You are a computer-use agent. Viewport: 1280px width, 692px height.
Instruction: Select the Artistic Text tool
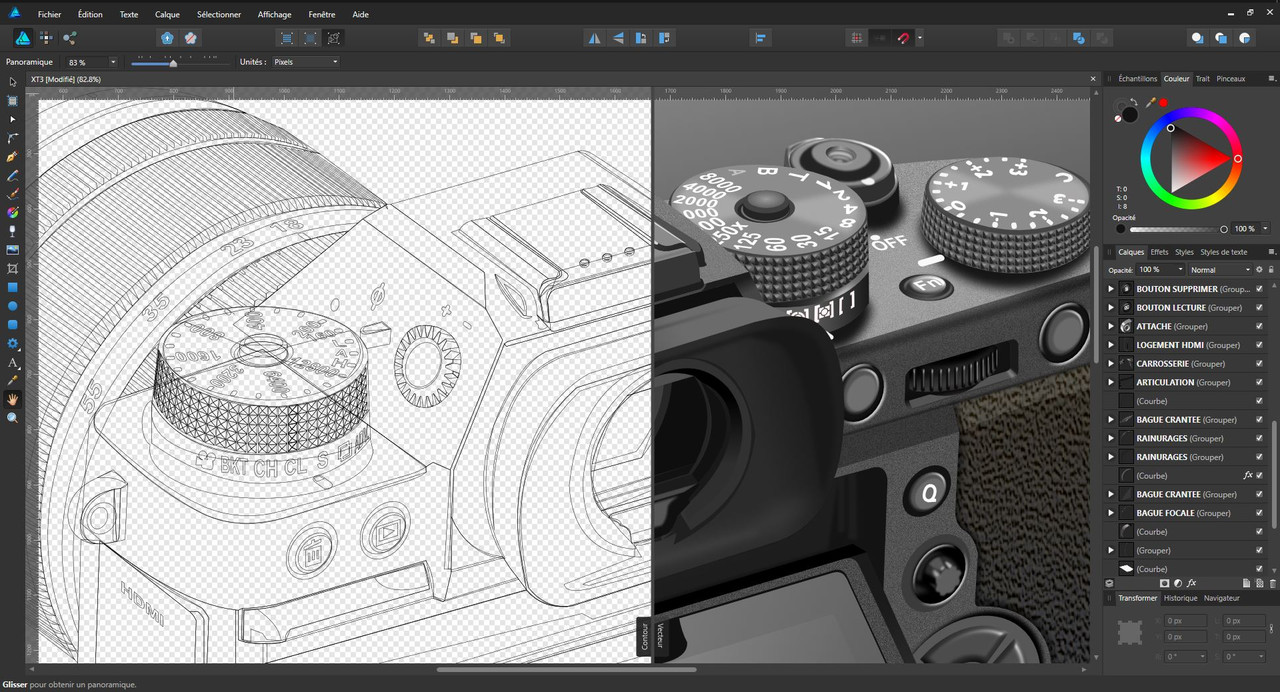13,362
